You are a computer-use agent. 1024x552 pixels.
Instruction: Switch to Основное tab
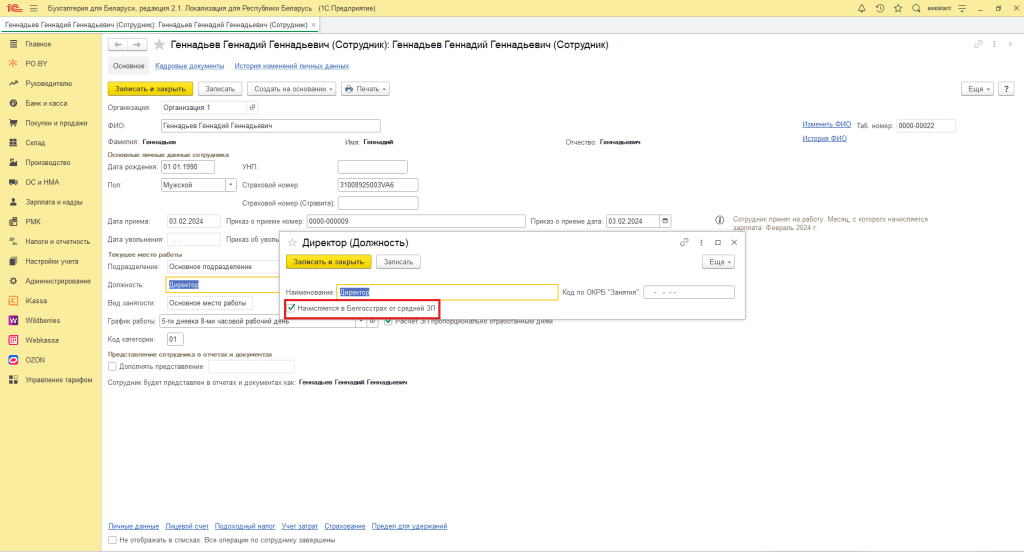click(129, 66)
